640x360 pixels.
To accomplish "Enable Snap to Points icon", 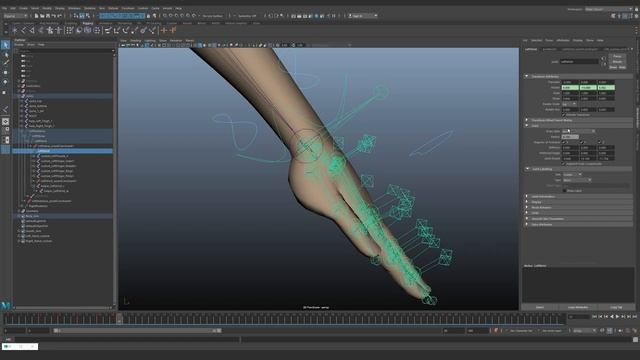I will click(176, 16).
